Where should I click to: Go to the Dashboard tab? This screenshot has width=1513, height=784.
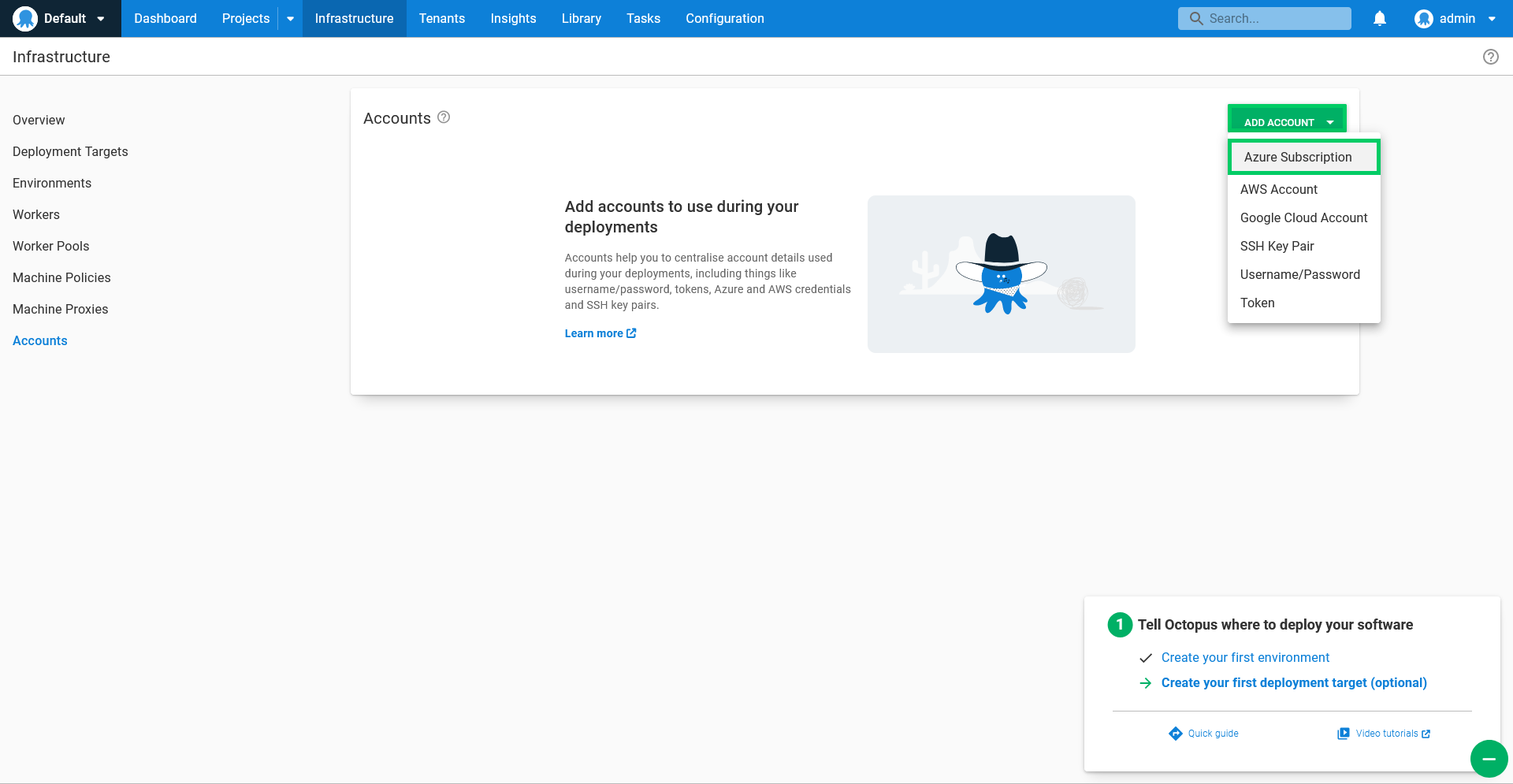(165, 18)
